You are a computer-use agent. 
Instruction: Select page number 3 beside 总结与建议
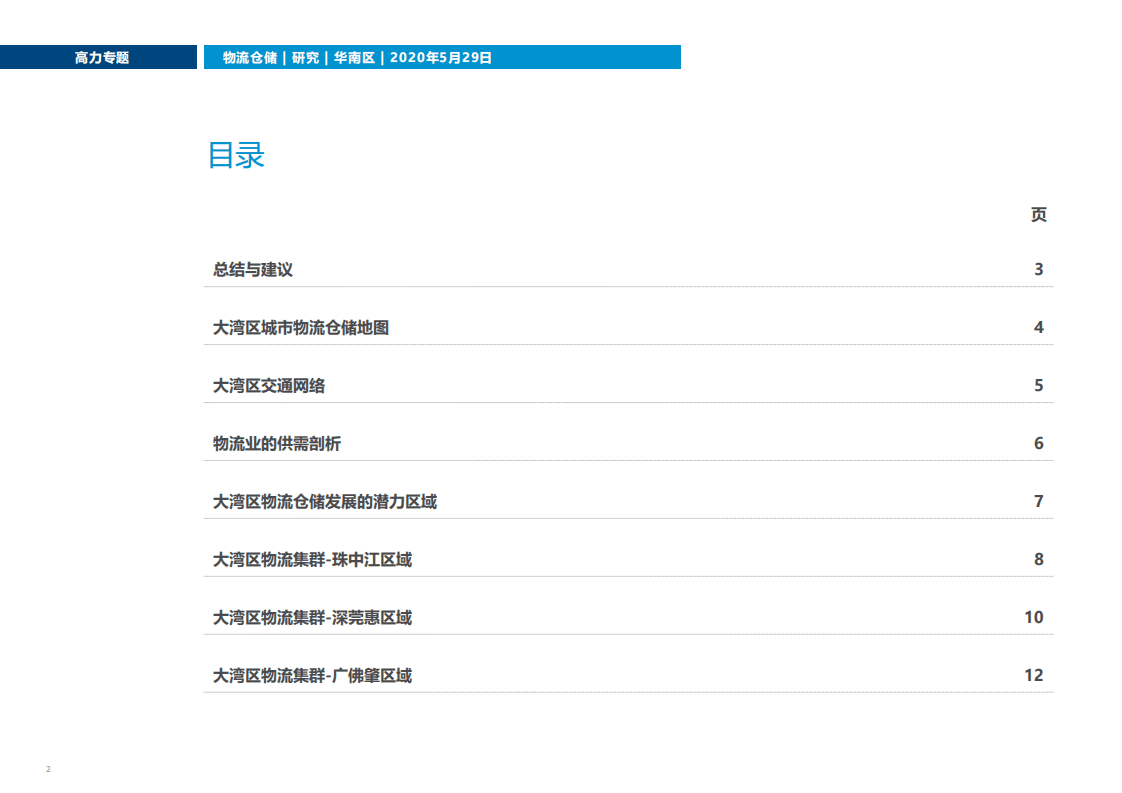coord(1038,269)
